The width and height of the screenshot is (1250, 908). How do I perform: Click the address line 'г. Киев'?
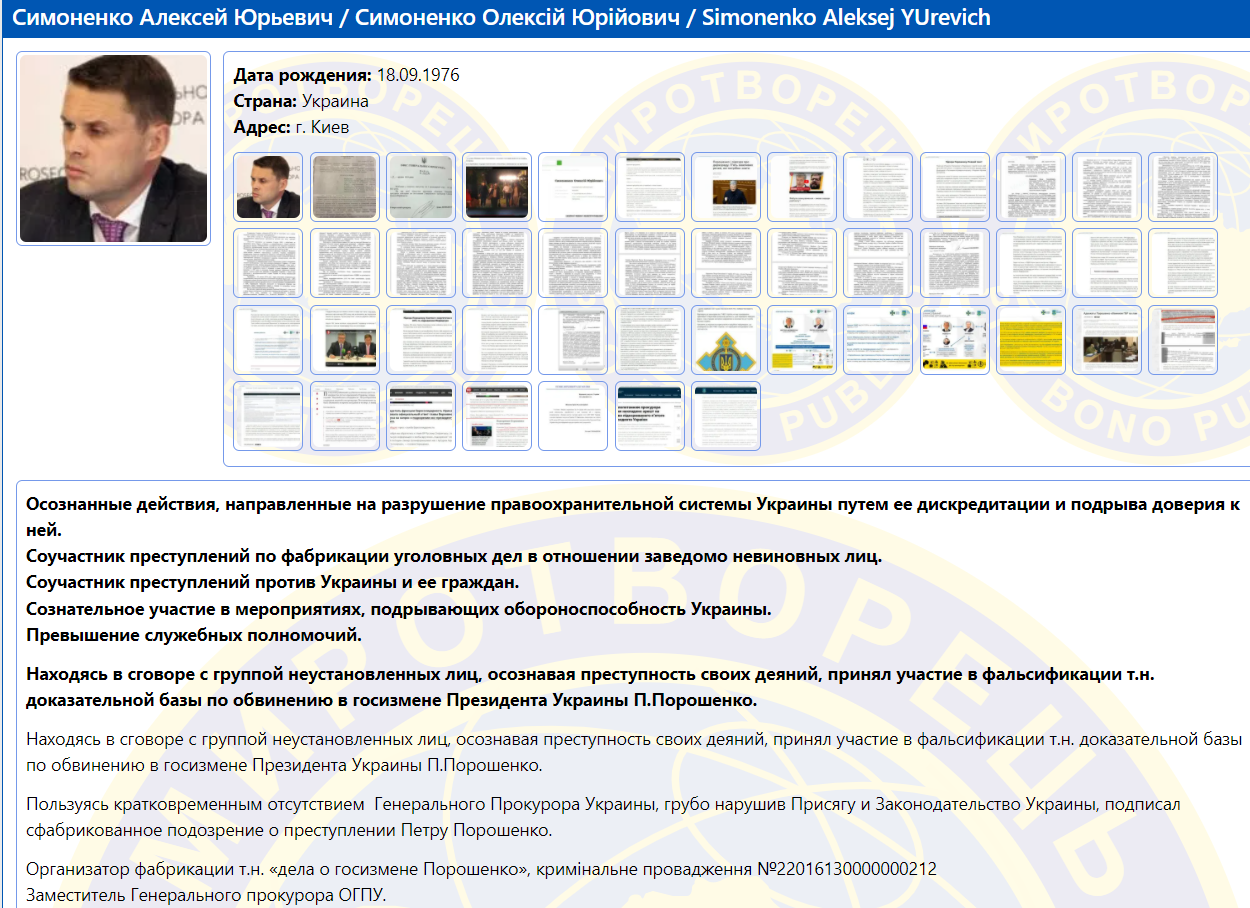tap(321, 127)
